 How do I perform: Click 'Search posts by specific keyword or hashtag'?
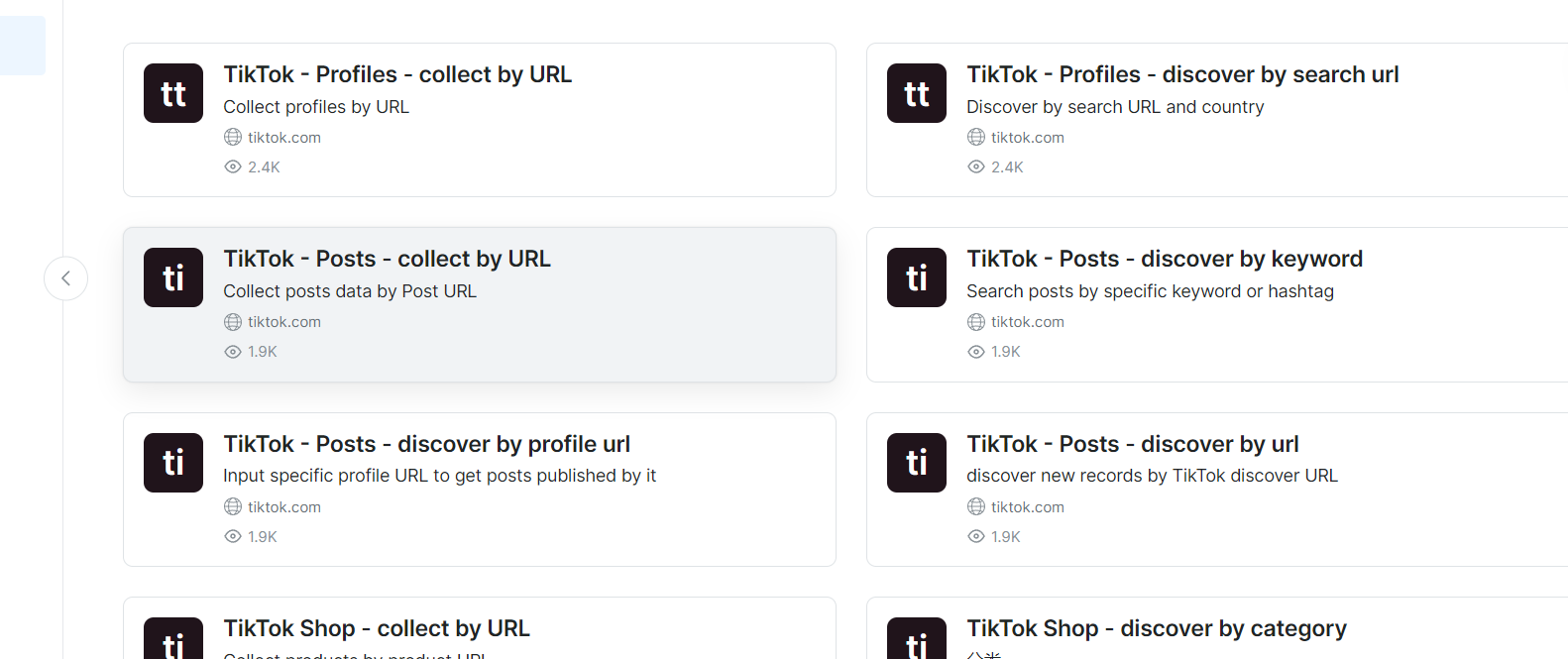click(1150, 291)
